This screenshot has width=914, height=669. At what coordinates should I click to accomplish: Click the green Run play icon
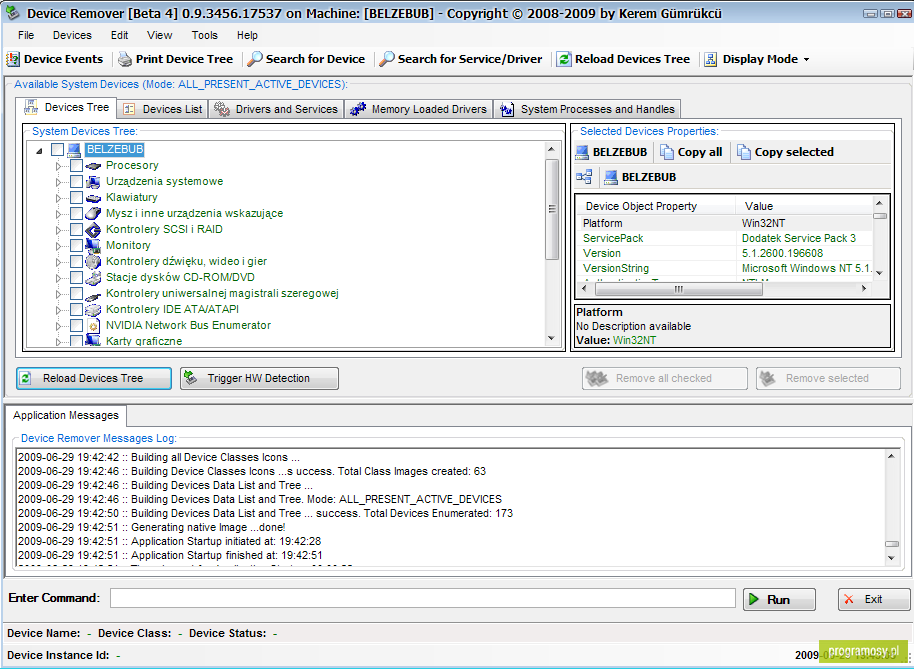(754, 599)
